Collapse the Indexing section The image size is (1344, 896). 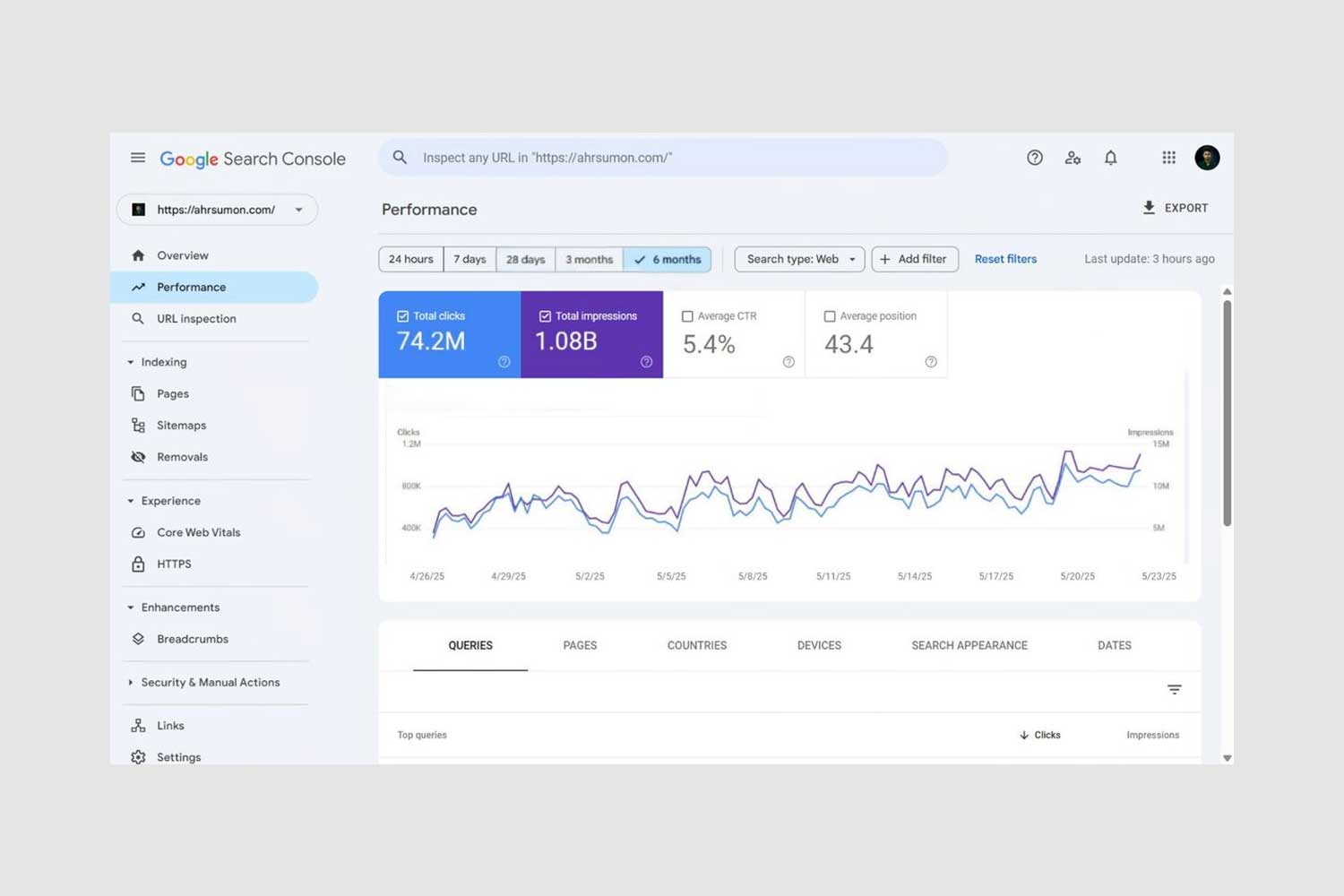coord(131,362)
